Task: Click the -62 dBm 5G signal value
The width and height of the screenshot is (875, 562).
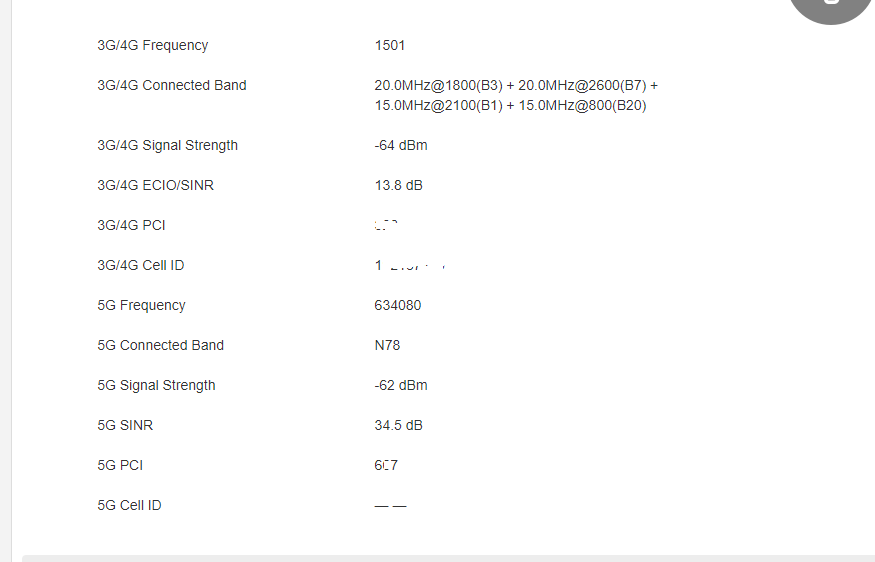Action: [400, 385]
